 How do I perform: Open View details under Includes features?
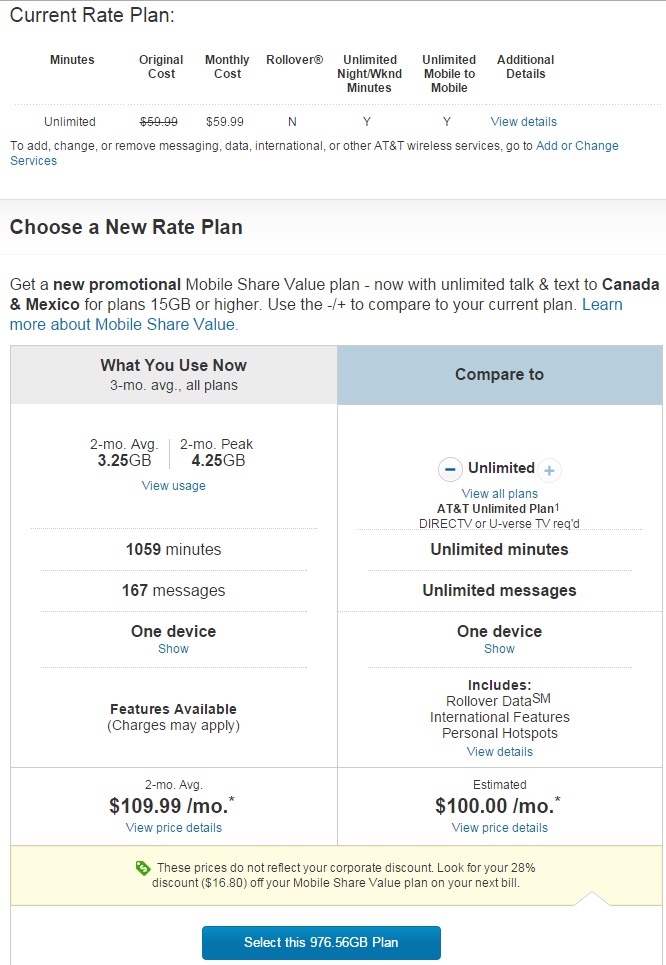click(x=500, y=751)
